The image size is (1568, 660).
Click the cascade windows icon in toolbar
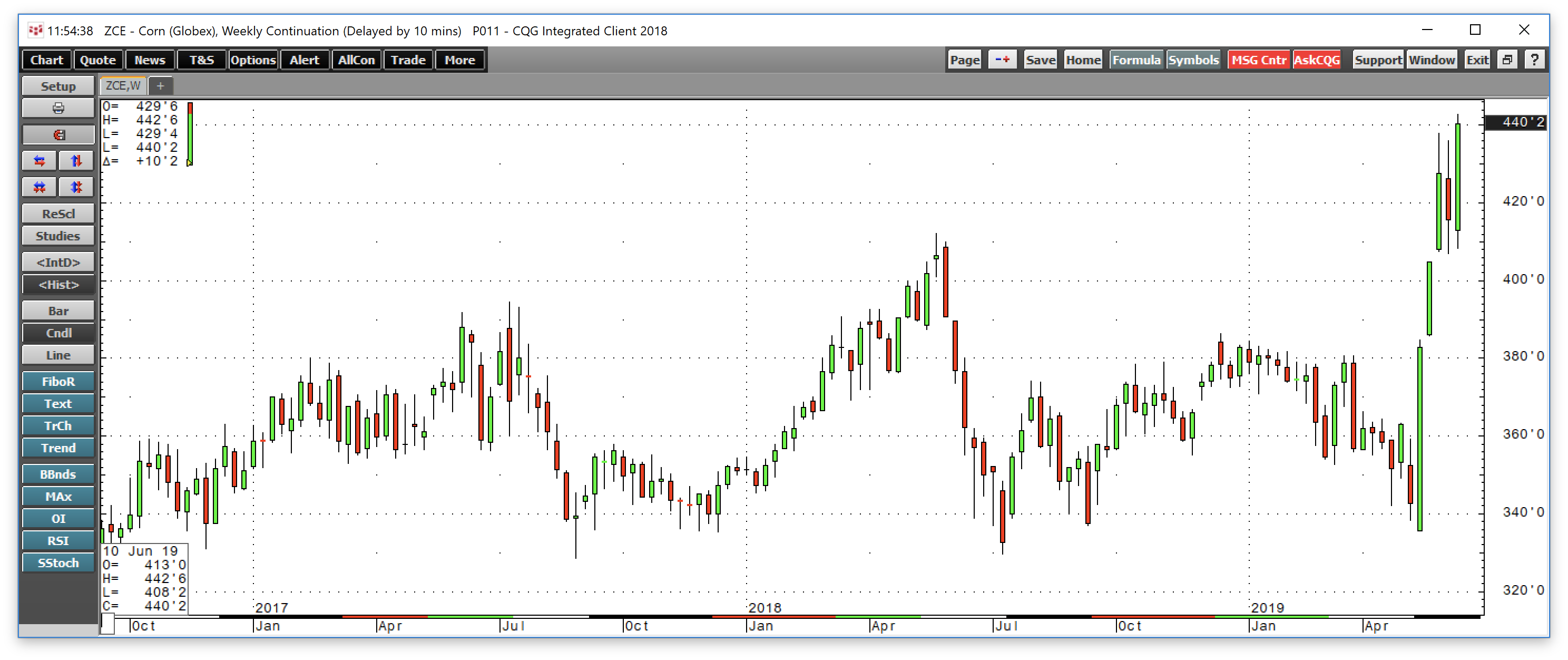point(1507,60)
